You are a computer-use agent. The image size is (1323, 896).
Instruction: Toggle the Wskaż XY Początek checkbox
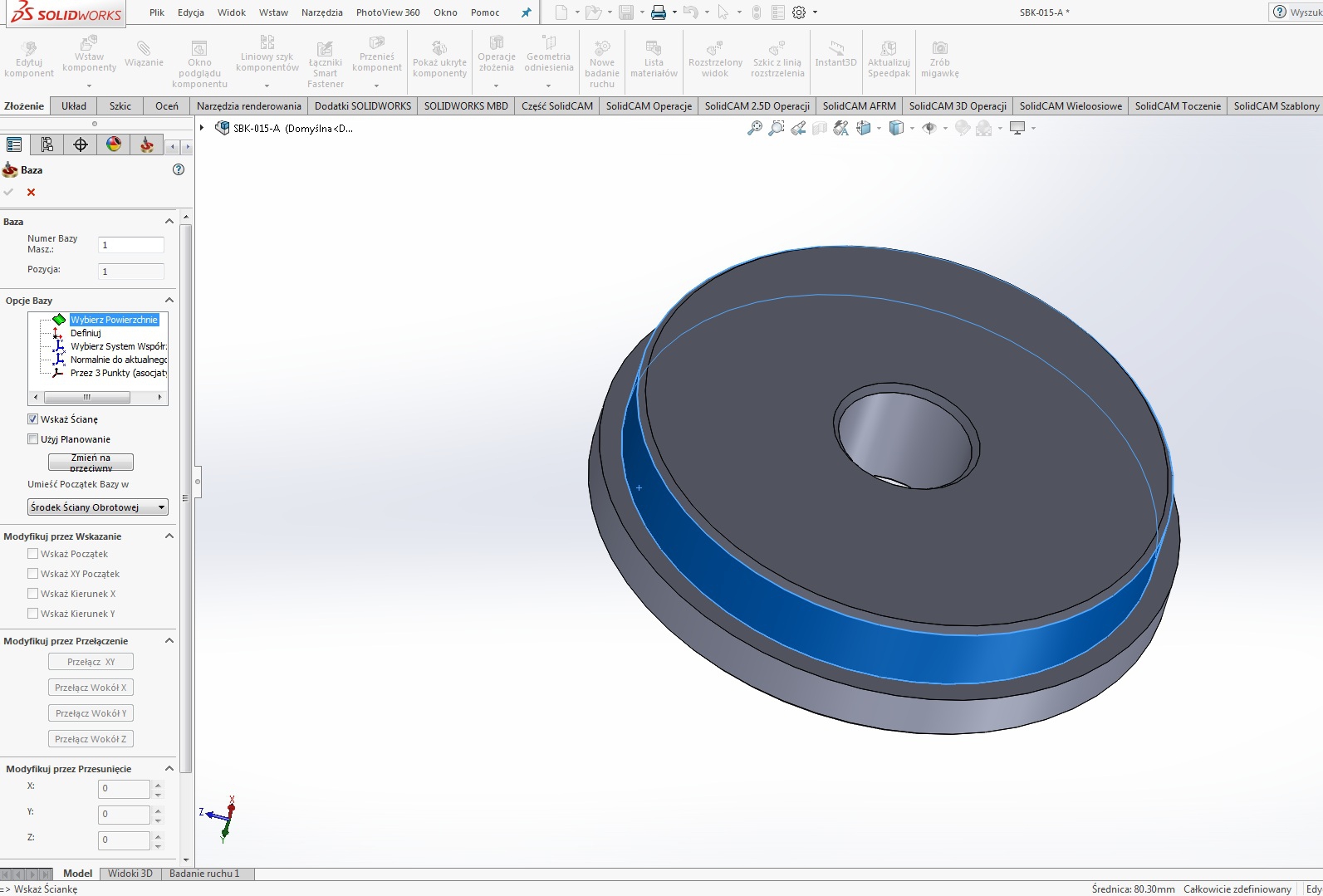(33, 574)
